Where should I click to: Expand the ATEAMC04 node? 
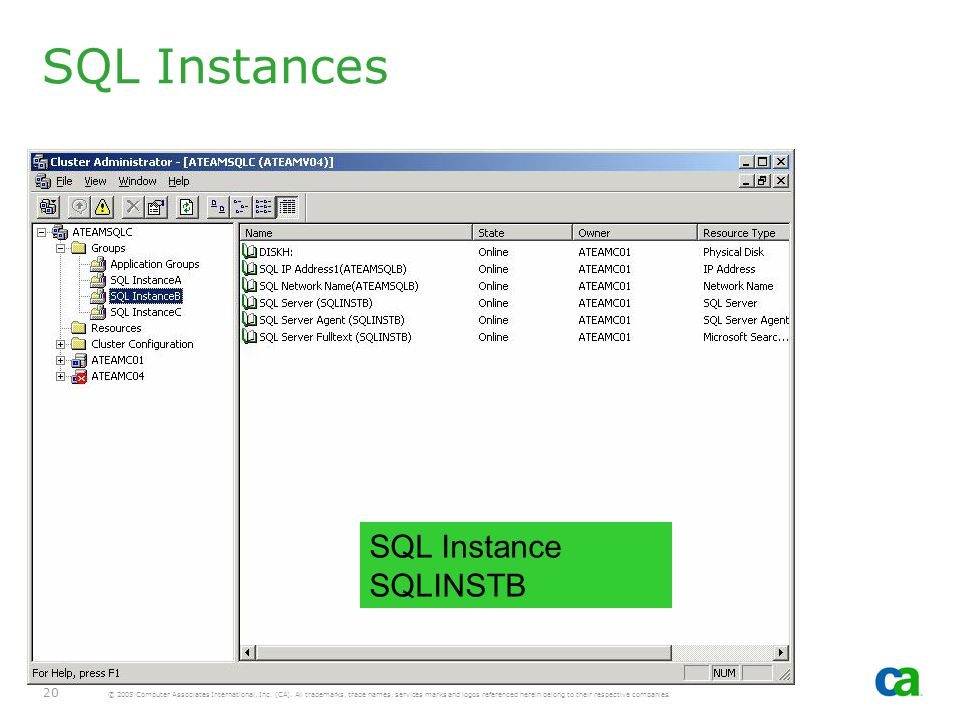[x=60, y=377]
